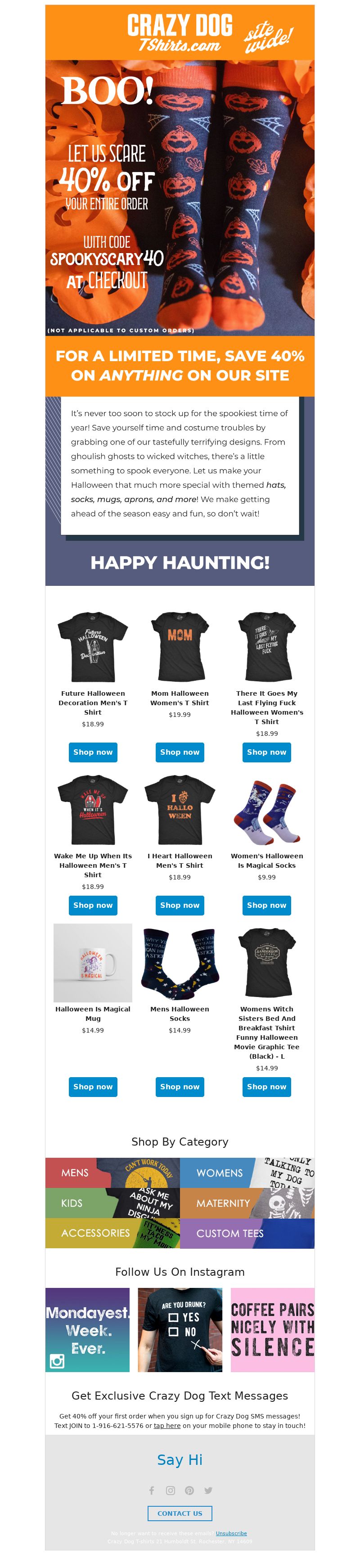Open the Twitter icon in footer
Viewport: 360px width, 1568px height.
pyautogui.click(x=208, y=1490)
